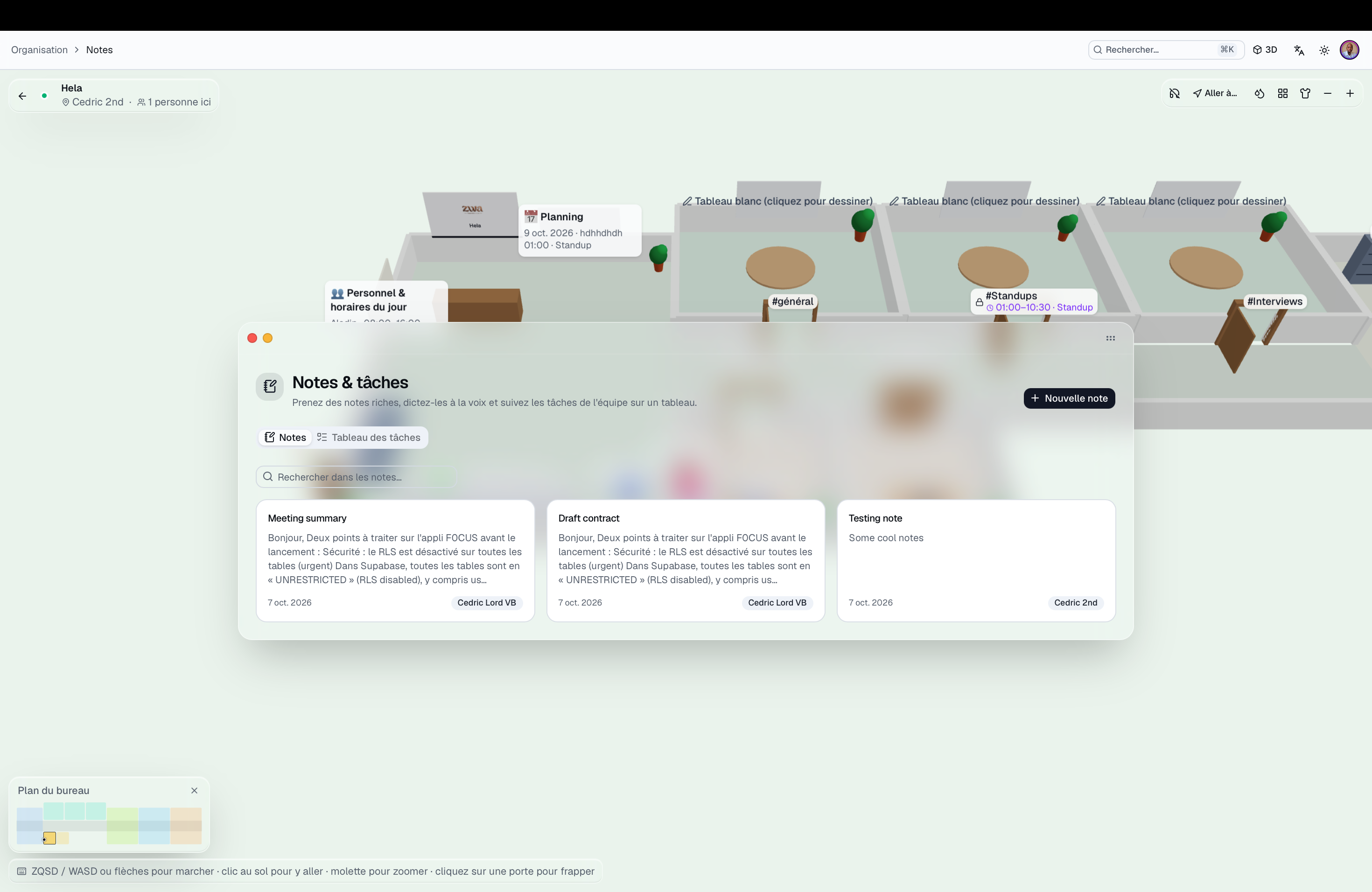Click the '1 personne ici' indicator
The image size is (1372, 892).
pos(174,102)
